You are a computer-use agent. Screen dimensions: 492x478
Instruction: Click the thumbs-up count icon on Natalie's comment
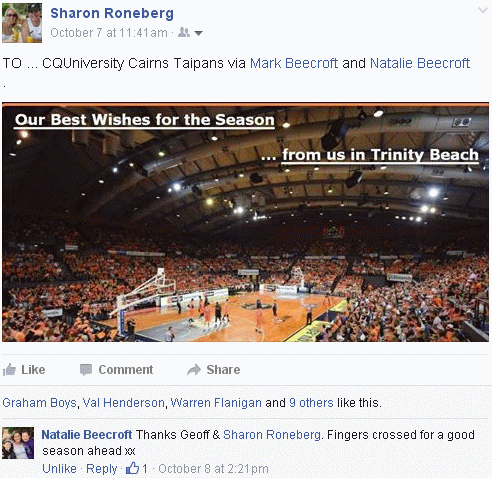(x=132, y=468)
